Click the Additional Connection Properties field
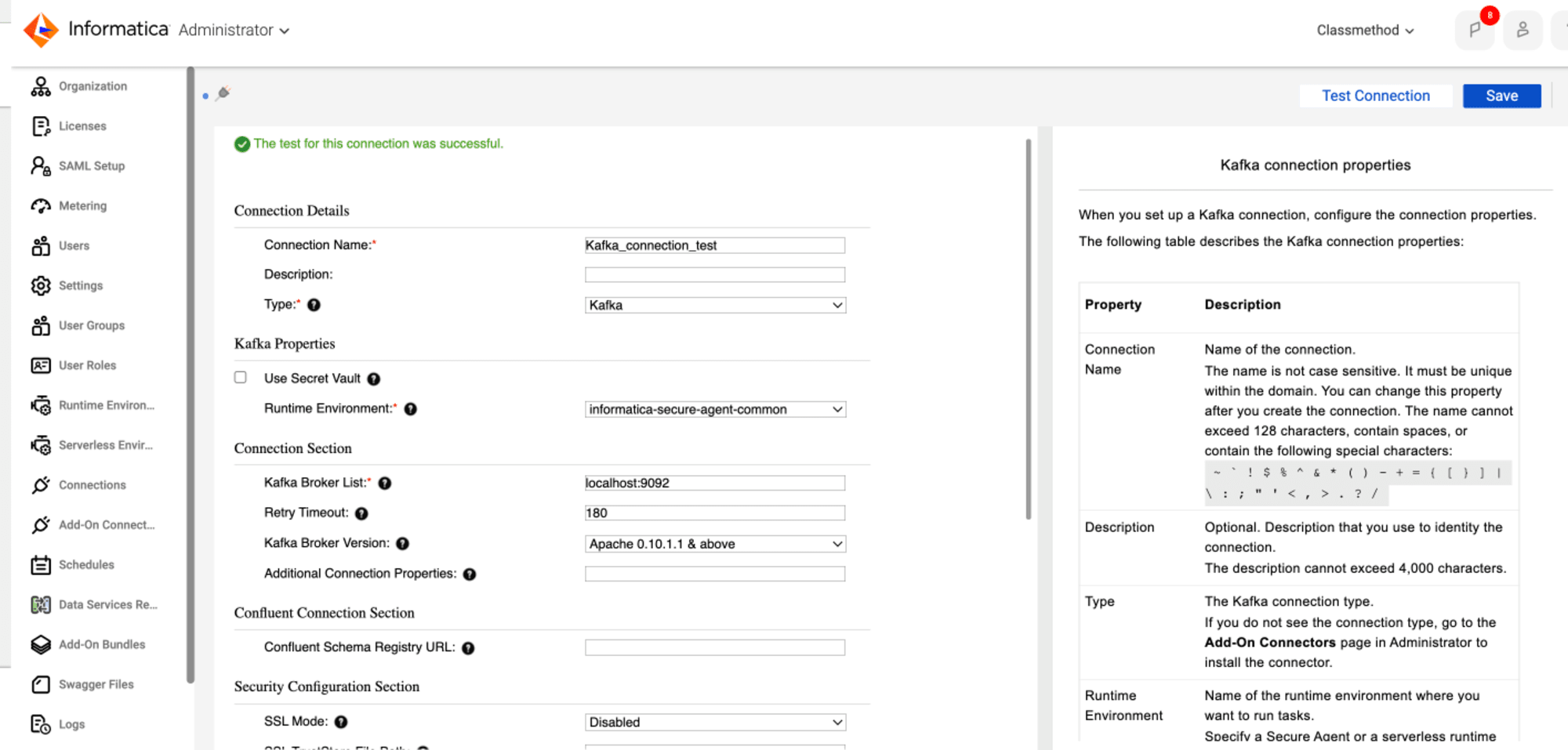This screenshot has width=1568, height=750. (x=715, y=574)
